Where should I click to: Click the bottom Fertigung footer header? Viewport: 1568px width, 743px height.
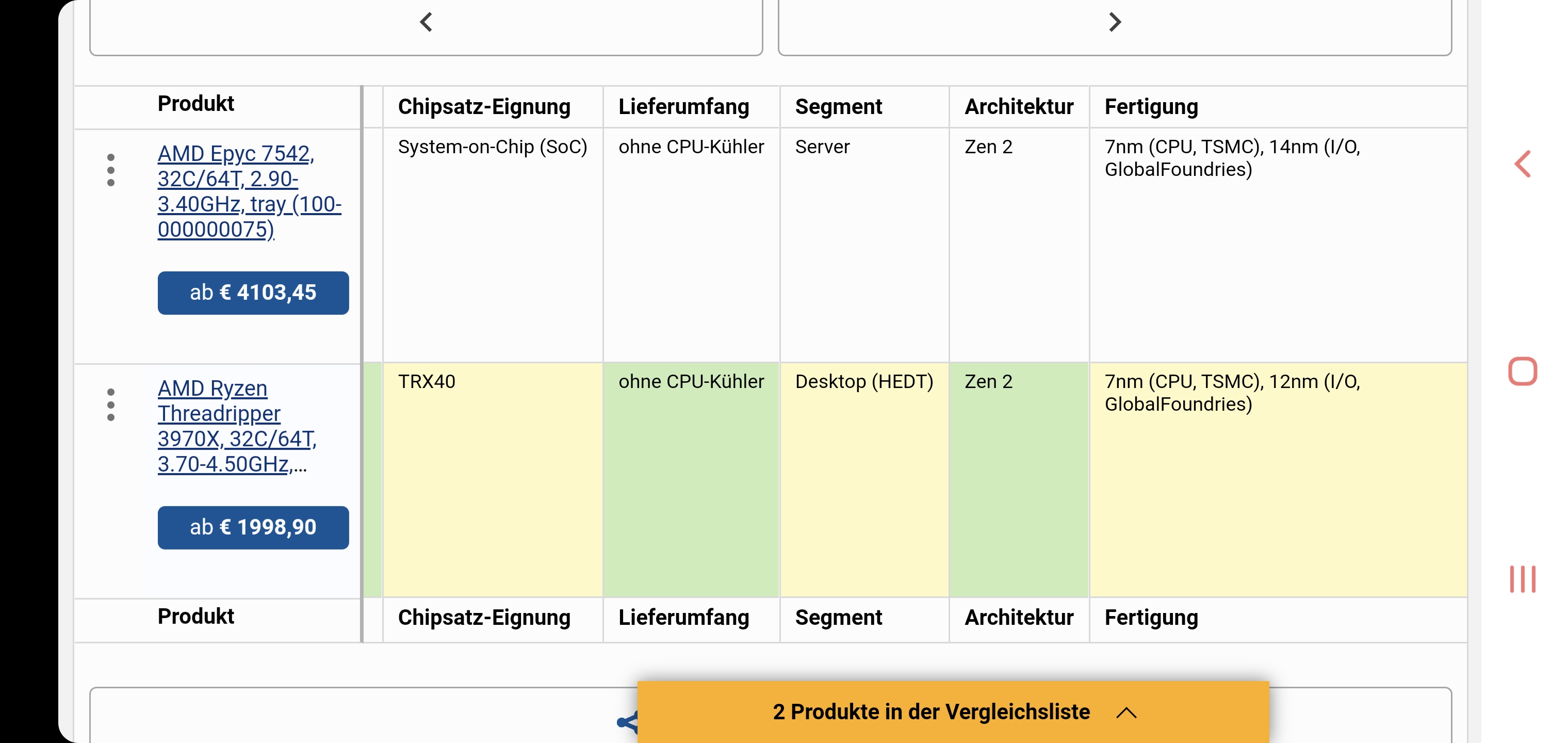click(1151, 618)
